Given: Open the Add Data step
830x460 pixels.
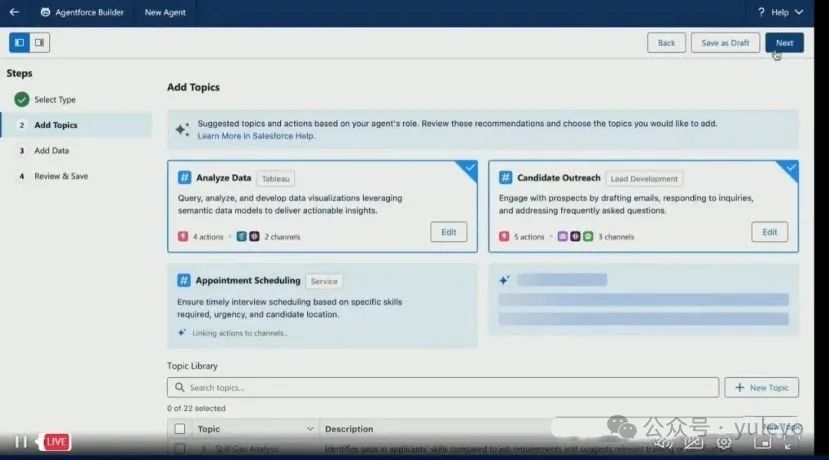Looking at the screenshot, I should pyautogui.click(x=51, y=150).
